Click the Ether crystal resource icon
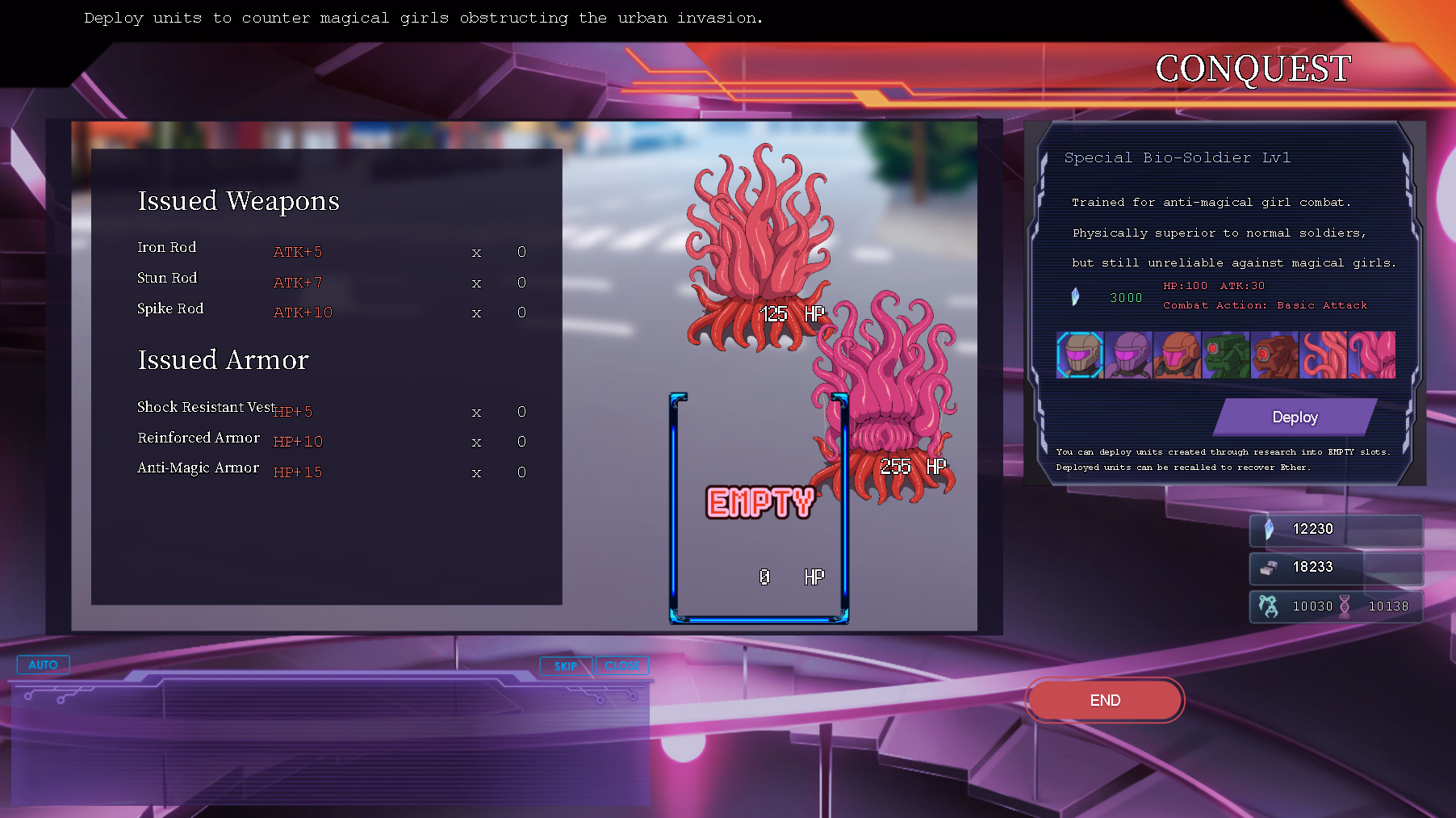This screenshot has height=818, width=1456. pos(1269,530)
